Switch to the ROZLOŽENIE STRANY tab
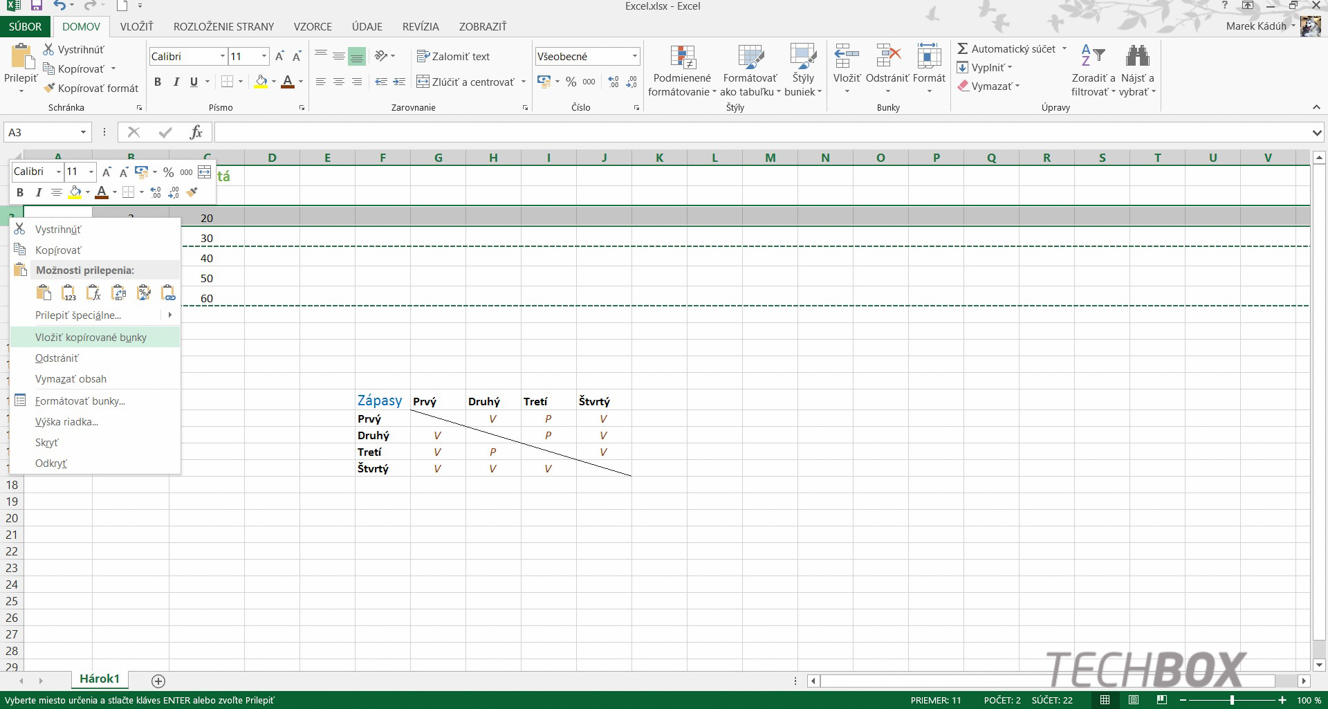Image resolution: width=1328 pixels, height=709 pixels. point(223,27)
